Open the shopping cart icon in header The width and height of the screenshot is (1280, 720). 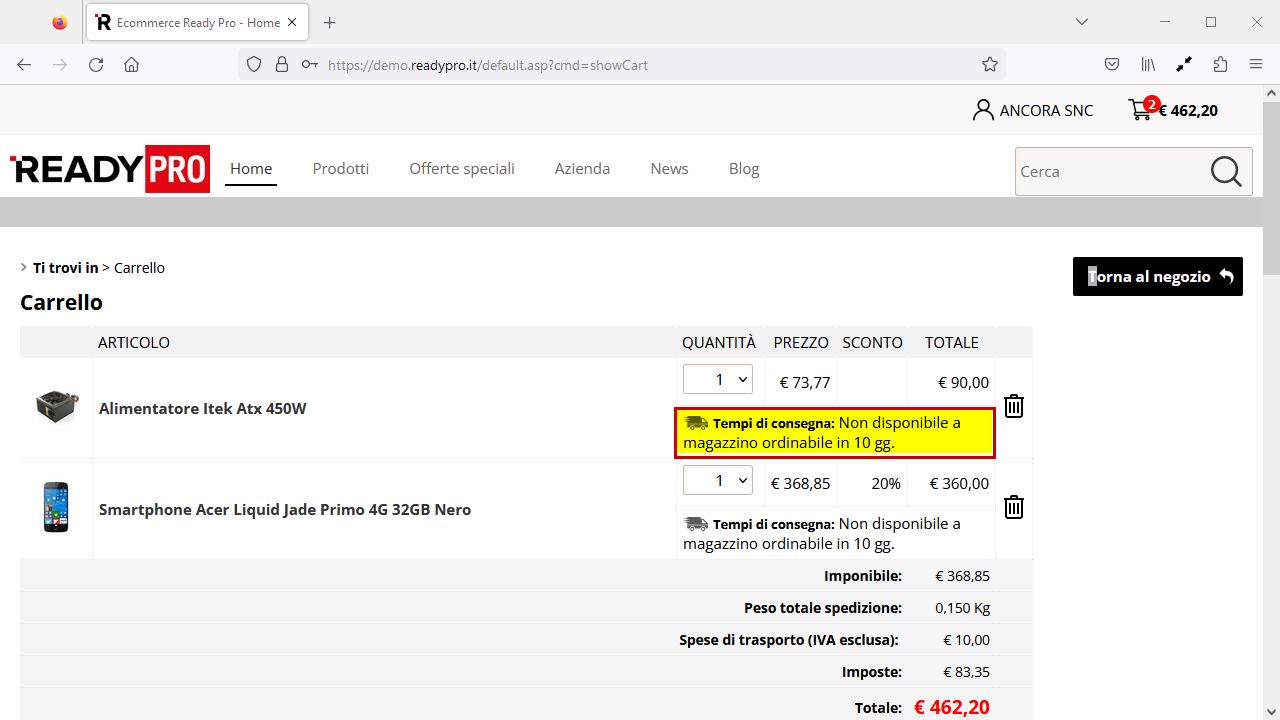pyautogui.click(x=1141, y=110)
